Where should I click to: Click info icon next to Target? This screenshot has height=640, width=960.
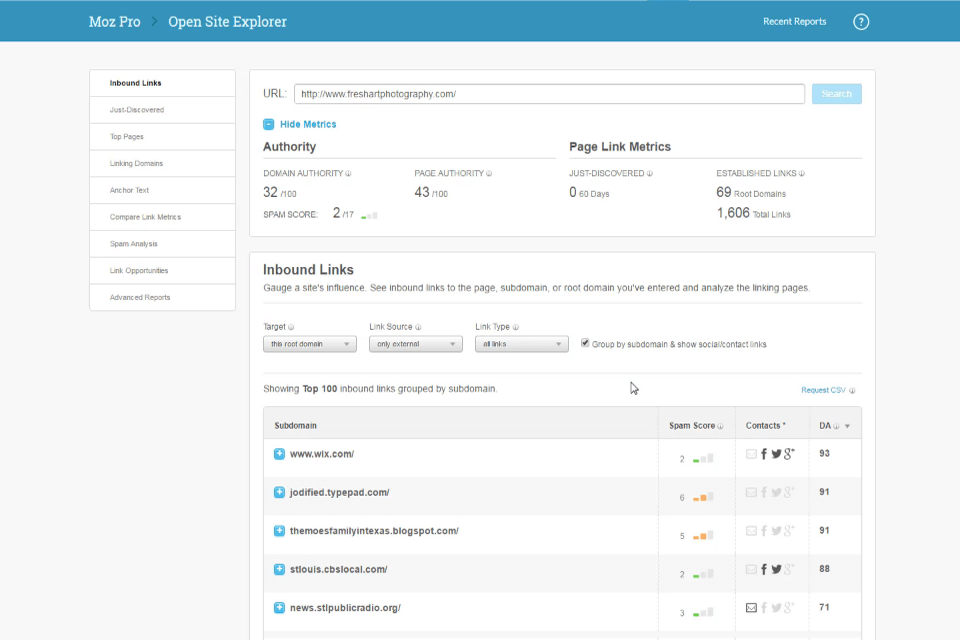click(291, 328)
